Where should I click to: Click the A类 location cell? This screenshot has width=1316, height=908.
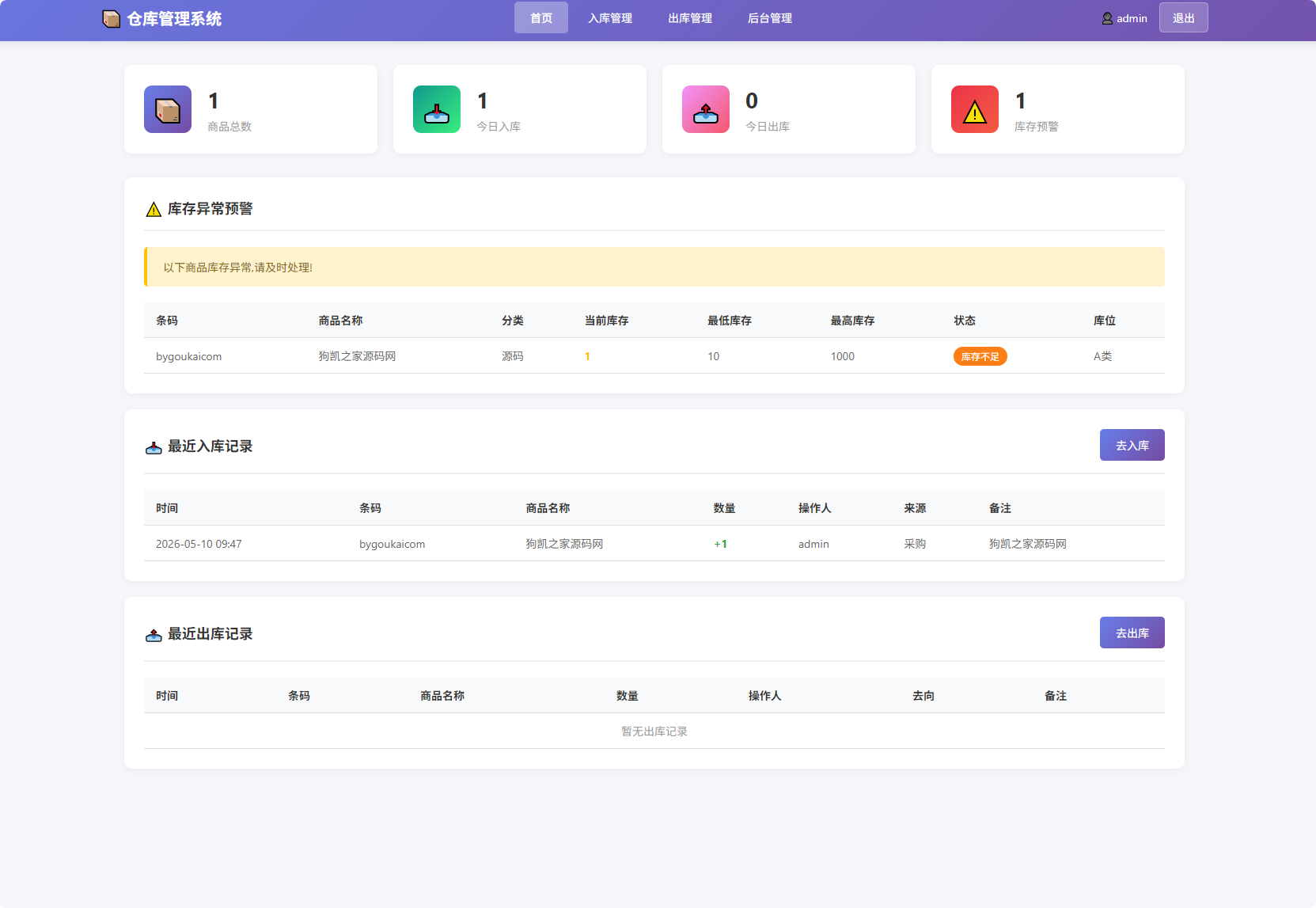click(x=1102, y=356)
